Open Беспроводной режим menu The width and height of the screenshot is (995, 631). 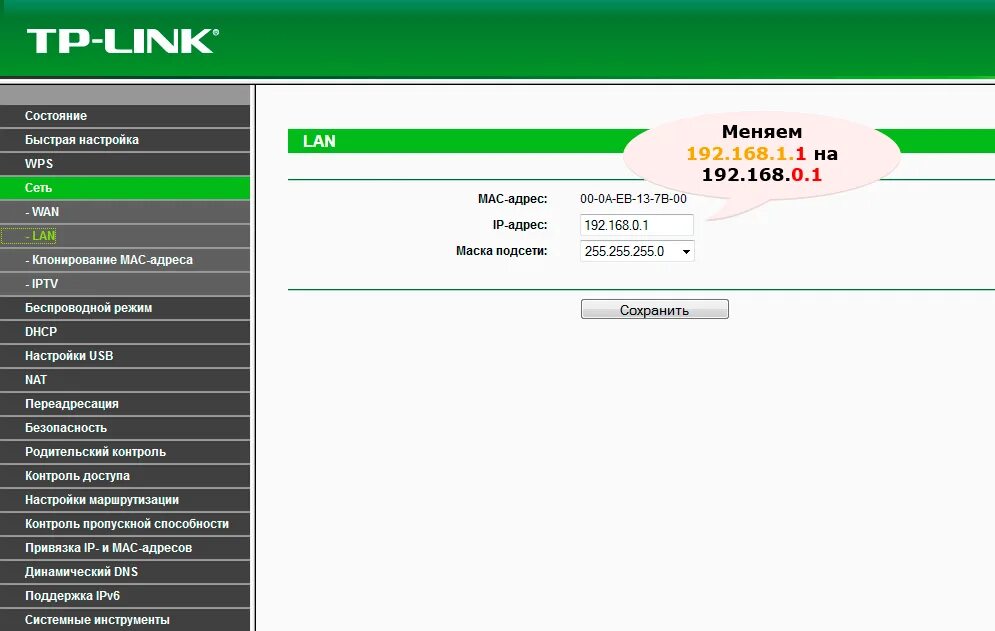point(125,308)
